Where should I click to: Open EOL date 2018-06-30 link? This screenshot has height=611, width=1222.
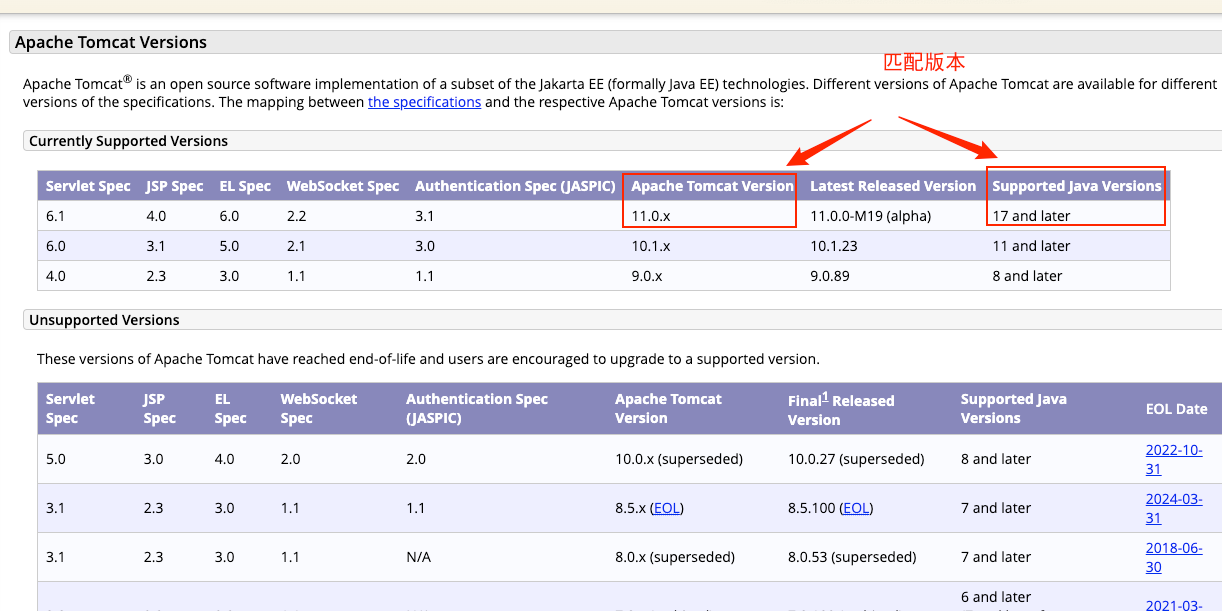[x=1174, y=558]
